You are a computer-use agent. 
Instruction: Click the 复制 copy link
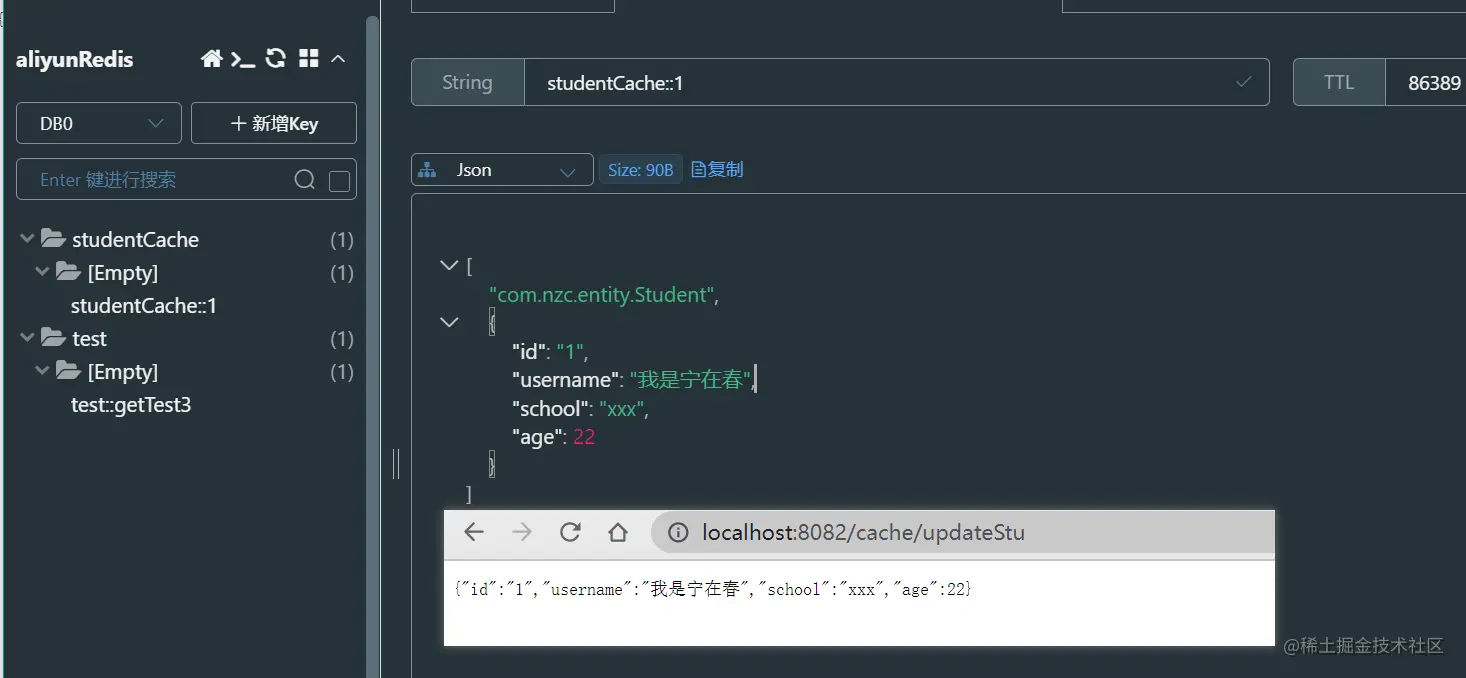[x=717, y=170]
